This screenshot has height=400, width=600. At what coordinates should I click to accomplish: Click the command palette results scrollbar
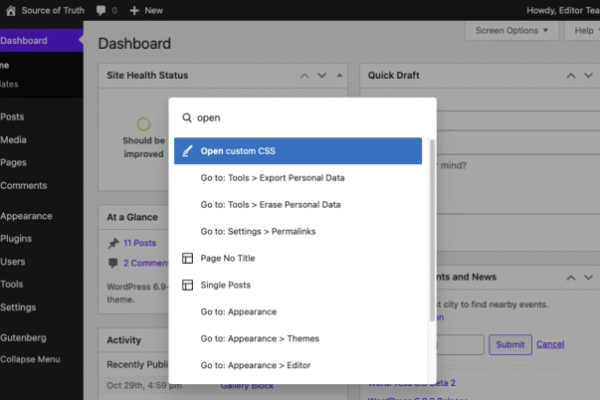pyautogui.click(x=432, y=230)
